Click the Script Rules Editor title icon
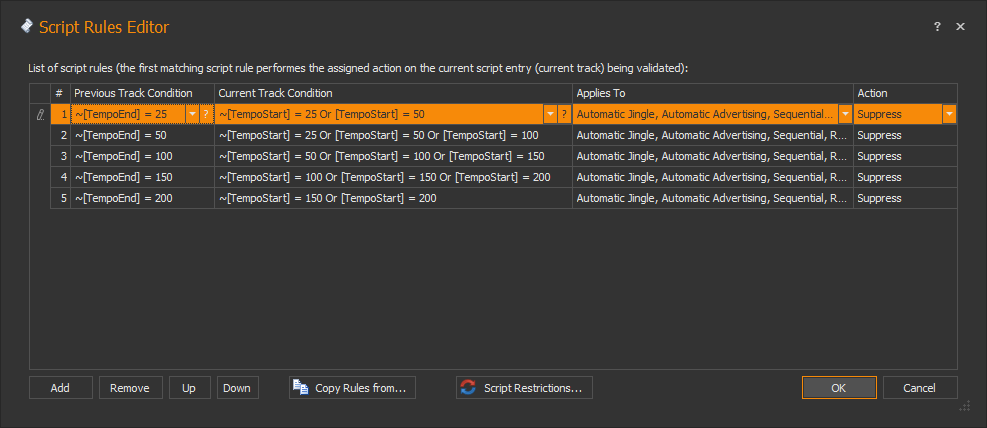The image size is (987, 428). pyautogui.click(x=26, y=27)
